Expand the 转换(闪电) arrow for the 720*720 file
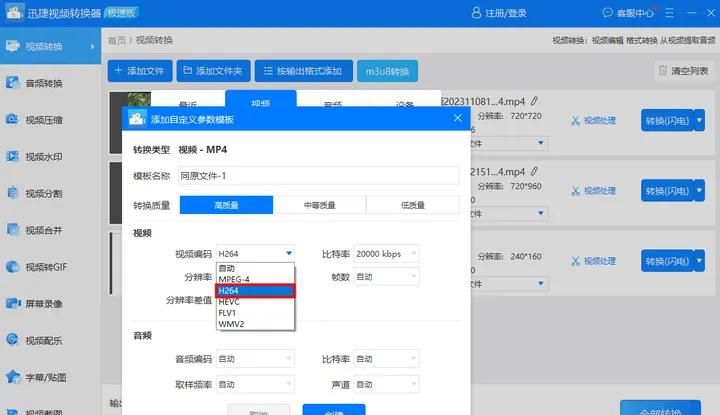 click(699, 120)
